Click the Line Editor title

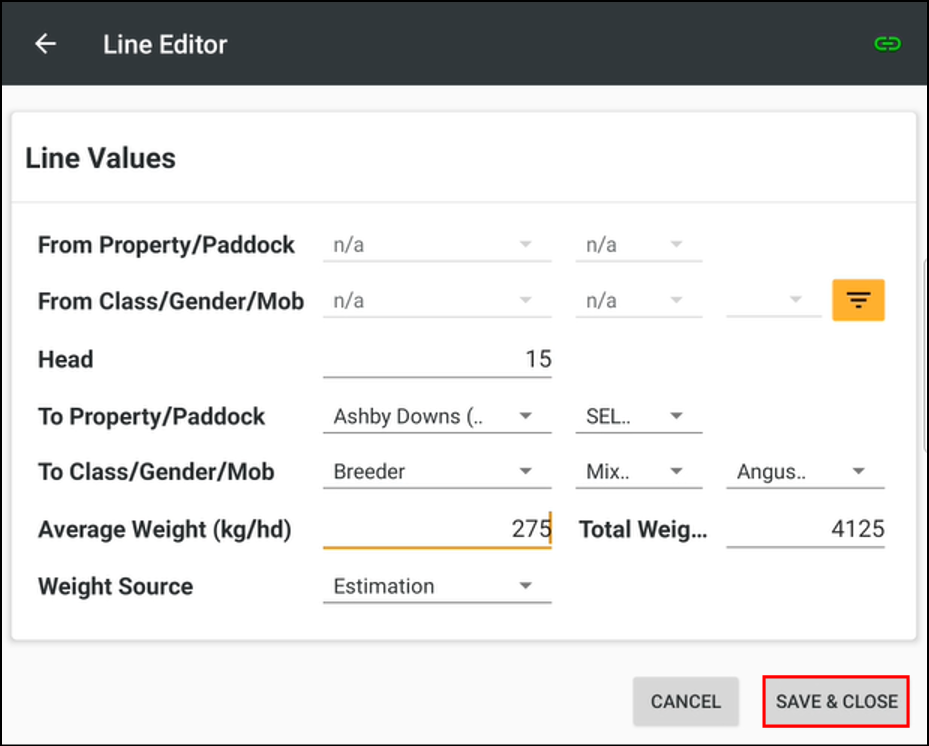tap(165, 44)
